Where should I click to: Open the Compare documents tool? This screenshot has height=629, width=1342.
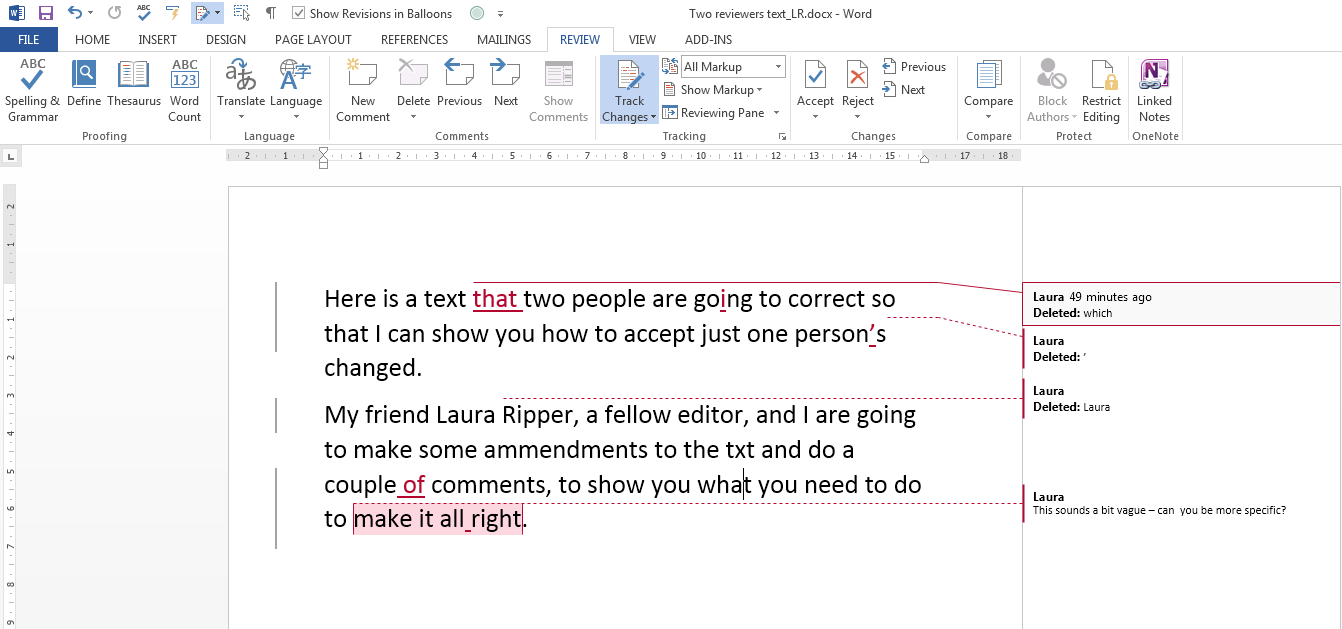[988, 84]
